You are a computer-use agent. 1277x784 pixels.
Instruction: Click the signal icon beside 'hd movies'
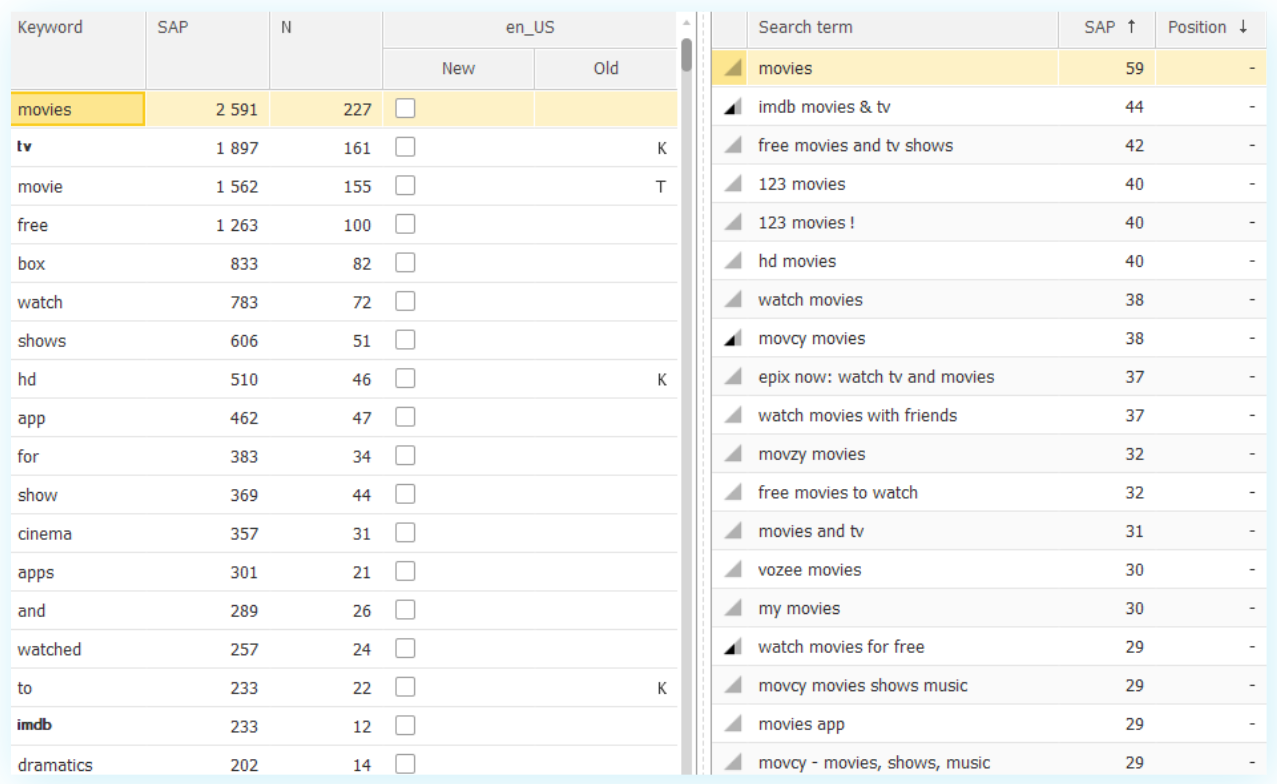coord(733,262)
